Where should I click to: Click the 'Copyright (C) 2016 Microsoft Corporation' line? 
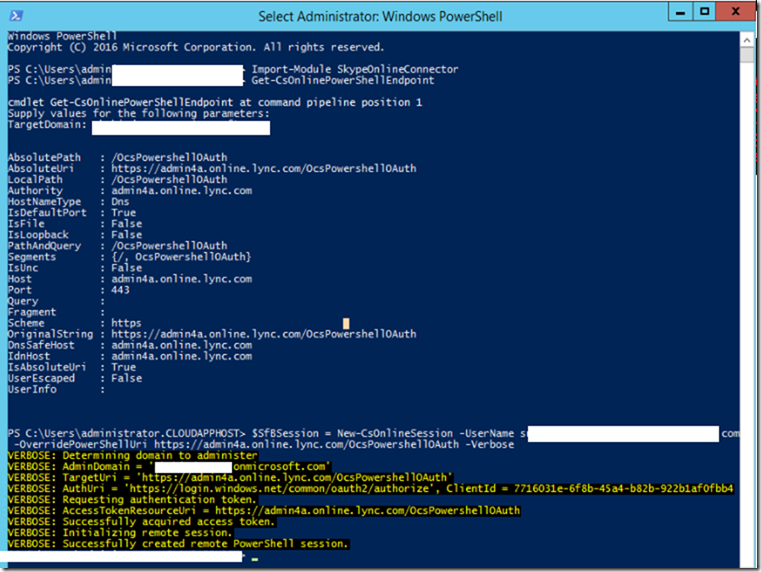click(196, 48)
